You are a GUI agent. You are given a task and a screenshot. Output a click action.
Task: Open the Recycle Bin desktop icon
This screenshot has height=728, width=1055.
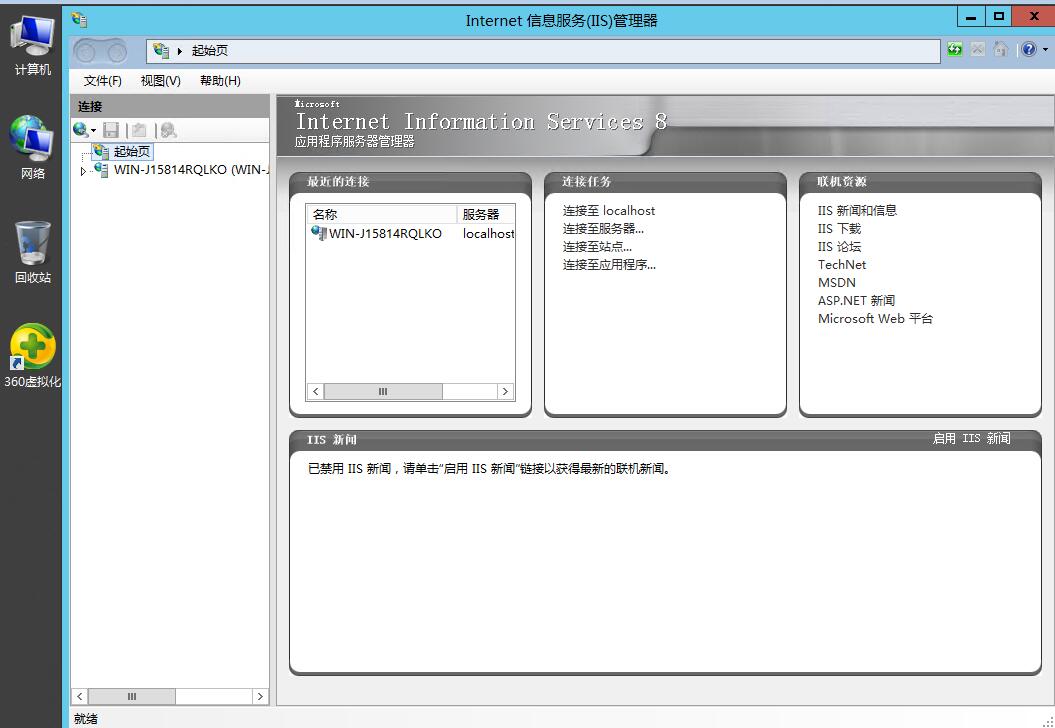point(32,252)
